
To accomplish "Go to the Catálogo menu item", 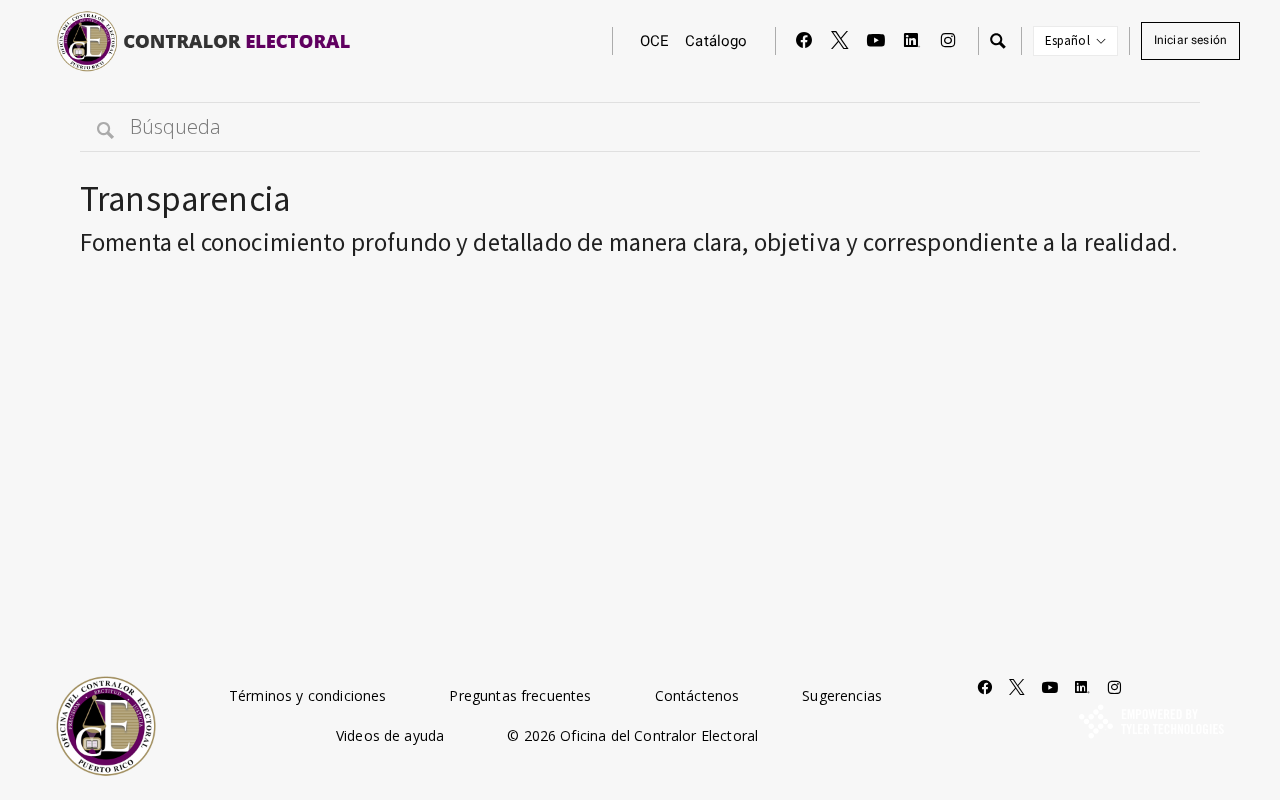I will pyautogui.click(x=716, y=41).
